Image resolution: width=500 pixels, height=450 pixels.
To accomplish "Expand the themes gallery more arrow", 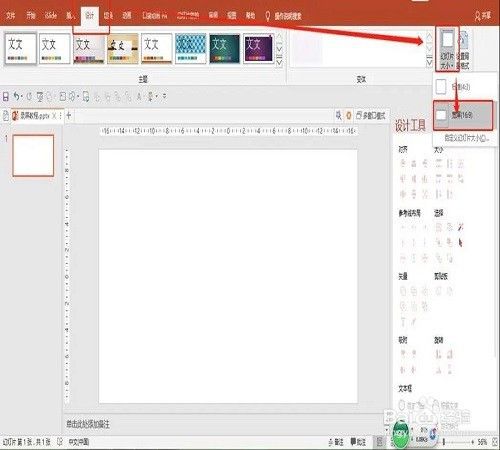I will point(279,62).
